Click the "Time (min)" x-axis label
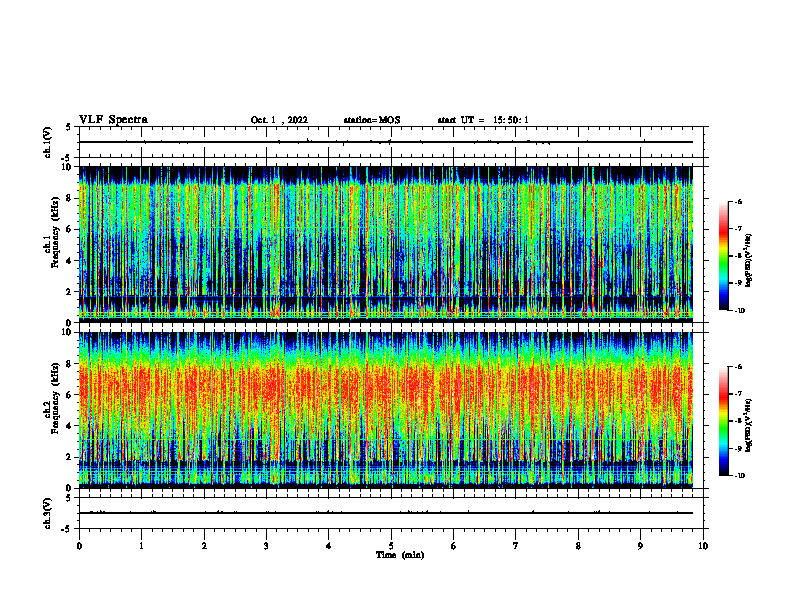 coord(400,555)
